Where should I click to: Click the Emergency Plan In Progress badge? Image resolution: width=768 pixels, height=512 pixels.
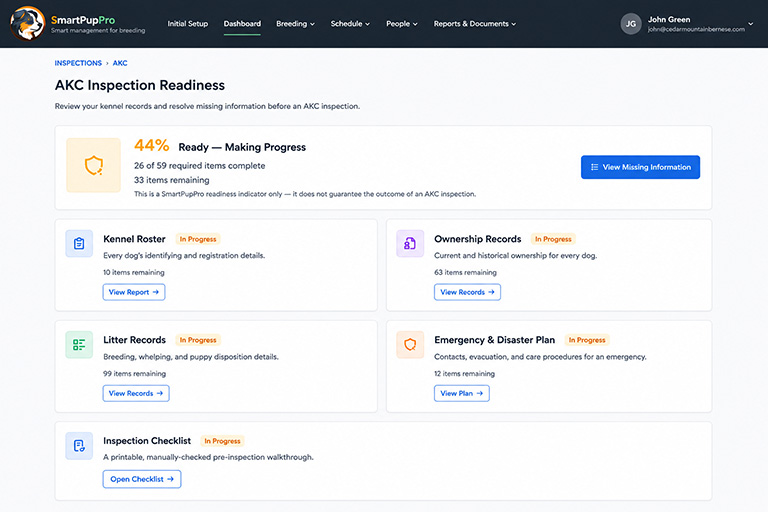click(587, 340)
